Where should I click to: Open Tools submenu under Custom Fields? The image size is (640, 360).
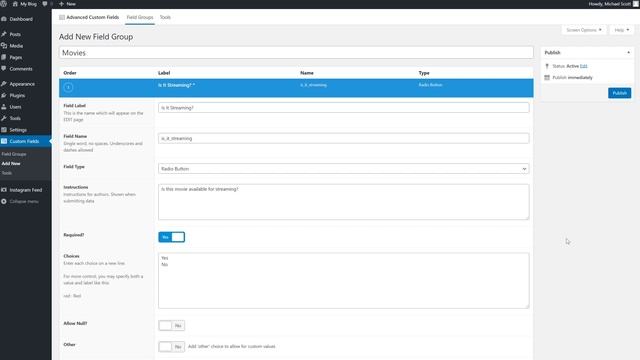click(x=7, y=173)
